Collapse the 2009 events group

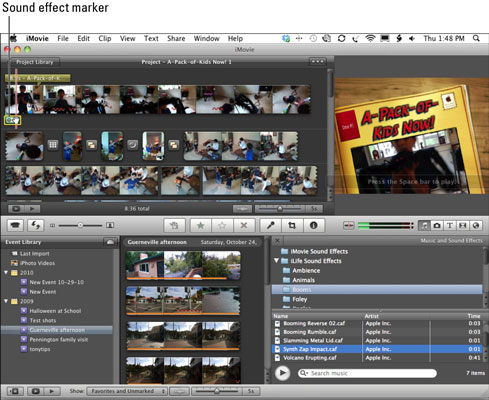click(x=6, y=301)
